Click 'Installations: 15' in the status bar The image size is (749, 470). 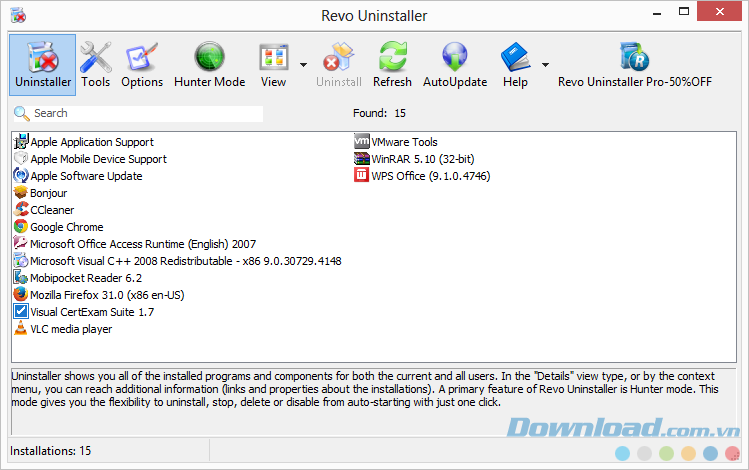point(51,451)
